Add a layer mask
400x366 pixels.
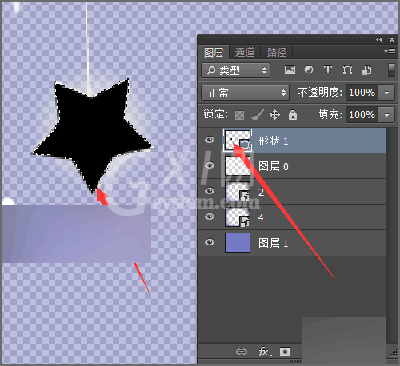point(285,352)
